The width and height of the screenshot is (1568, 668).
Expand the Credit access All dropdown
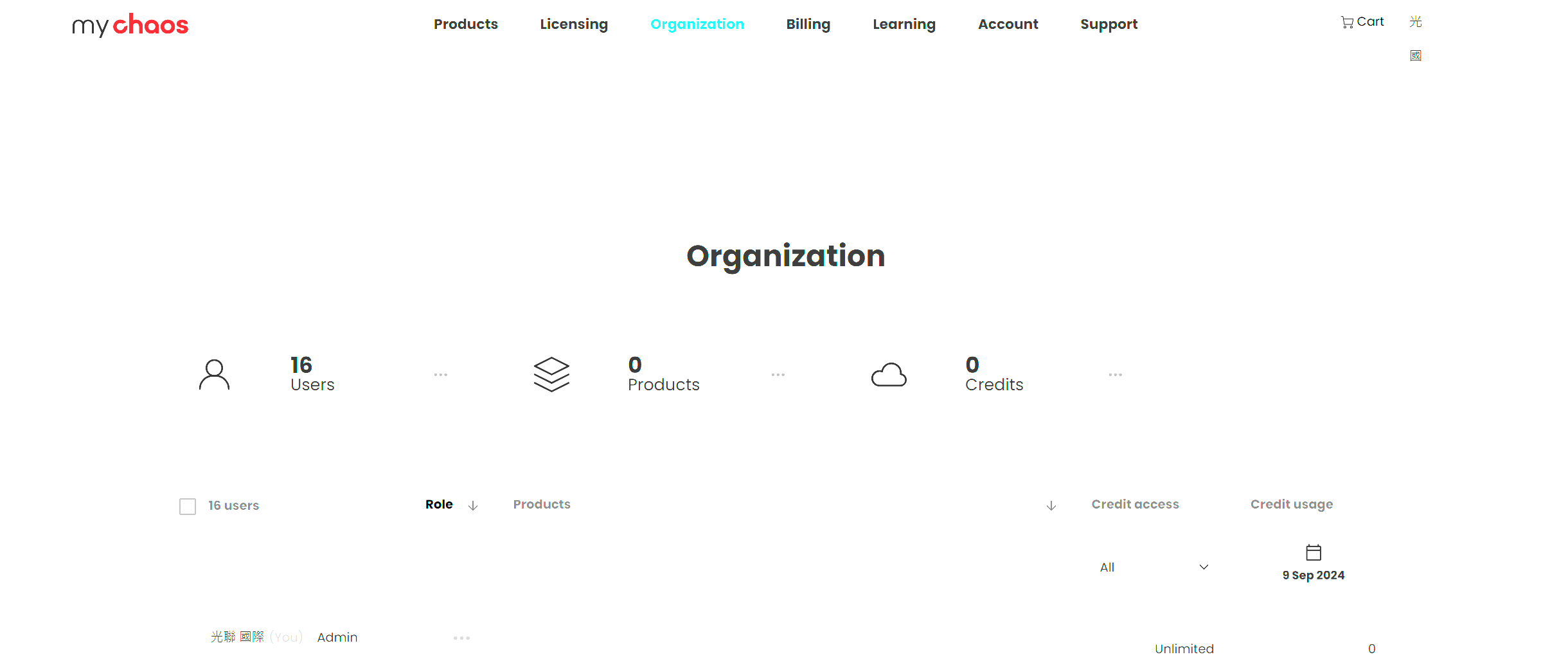pos(1154,568)
